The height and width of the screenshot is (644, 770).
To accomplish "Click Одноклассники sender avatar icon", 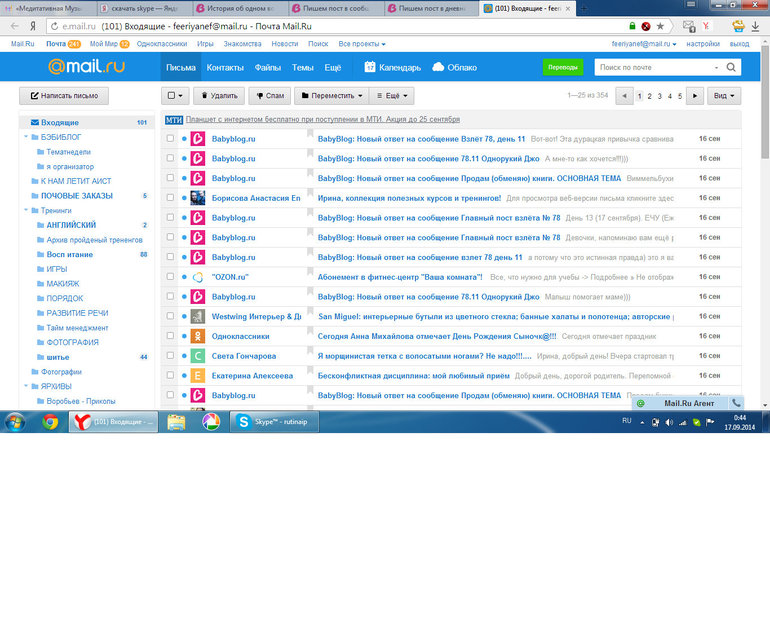I will [198, 336].
